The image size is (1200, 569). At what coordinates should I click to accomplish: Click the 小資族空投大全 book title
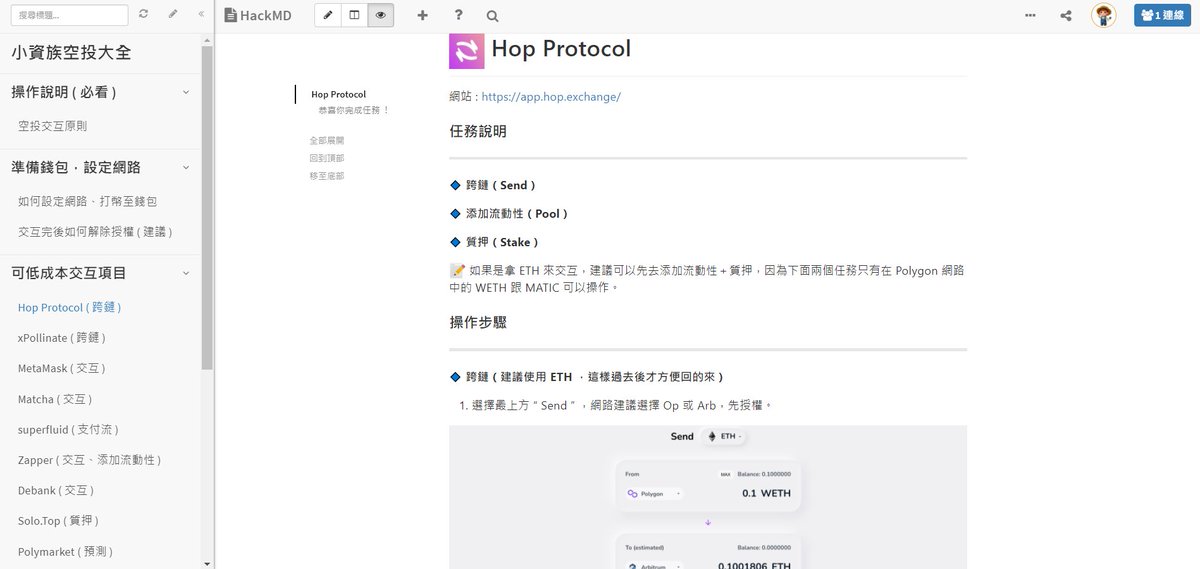pos(71,53)
